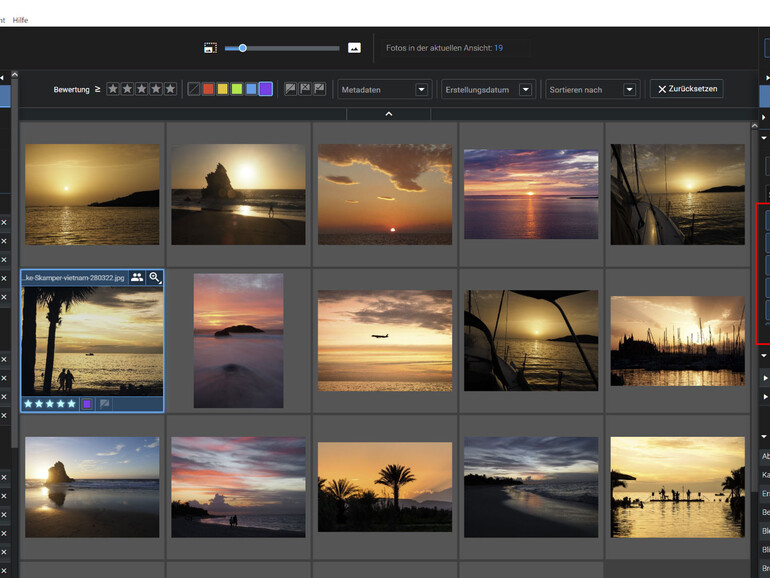Image resolution: width=770 pixels, height=578 pixels.
Task: Open the Sortieren nach dropdown
Action: coord(591,89)
